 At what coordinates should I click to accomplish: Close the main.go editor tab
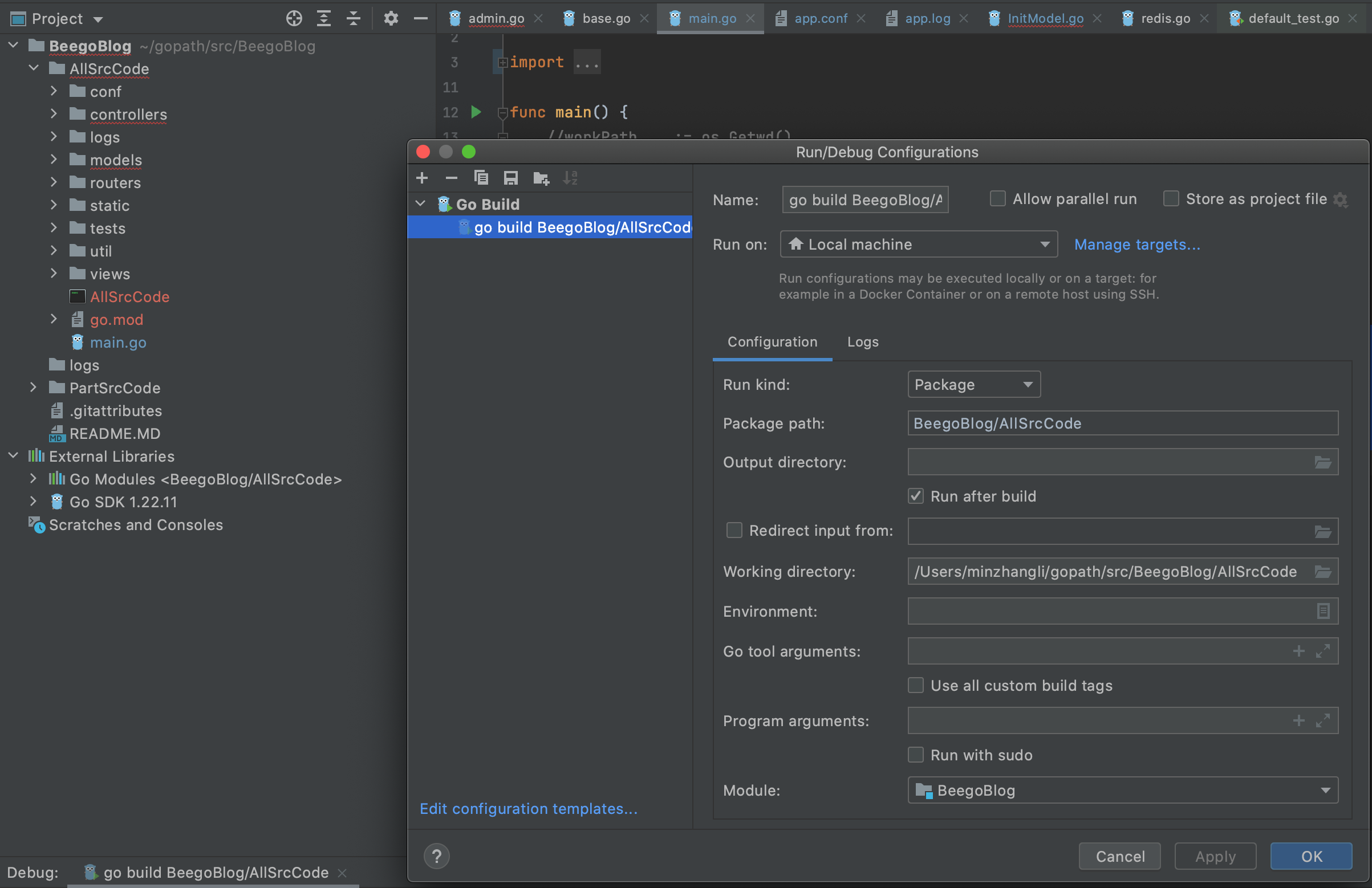click(750, 18)
